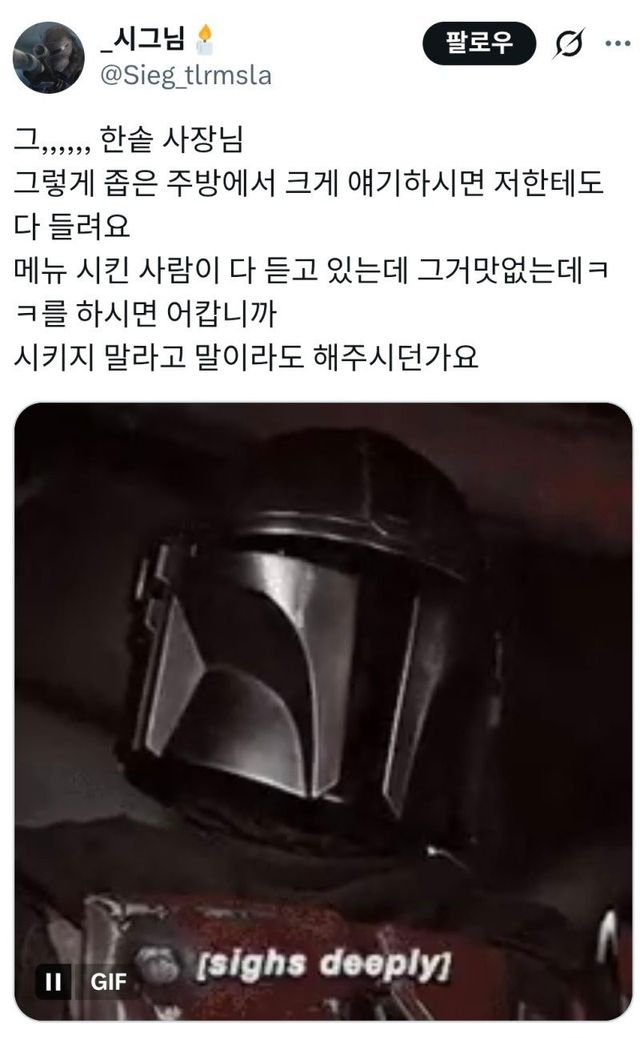This screenshot has width=640, height=1038.
Task: Click the line starting with 그렇게 좁은 주방에서
Action: (x=308, y=183)
